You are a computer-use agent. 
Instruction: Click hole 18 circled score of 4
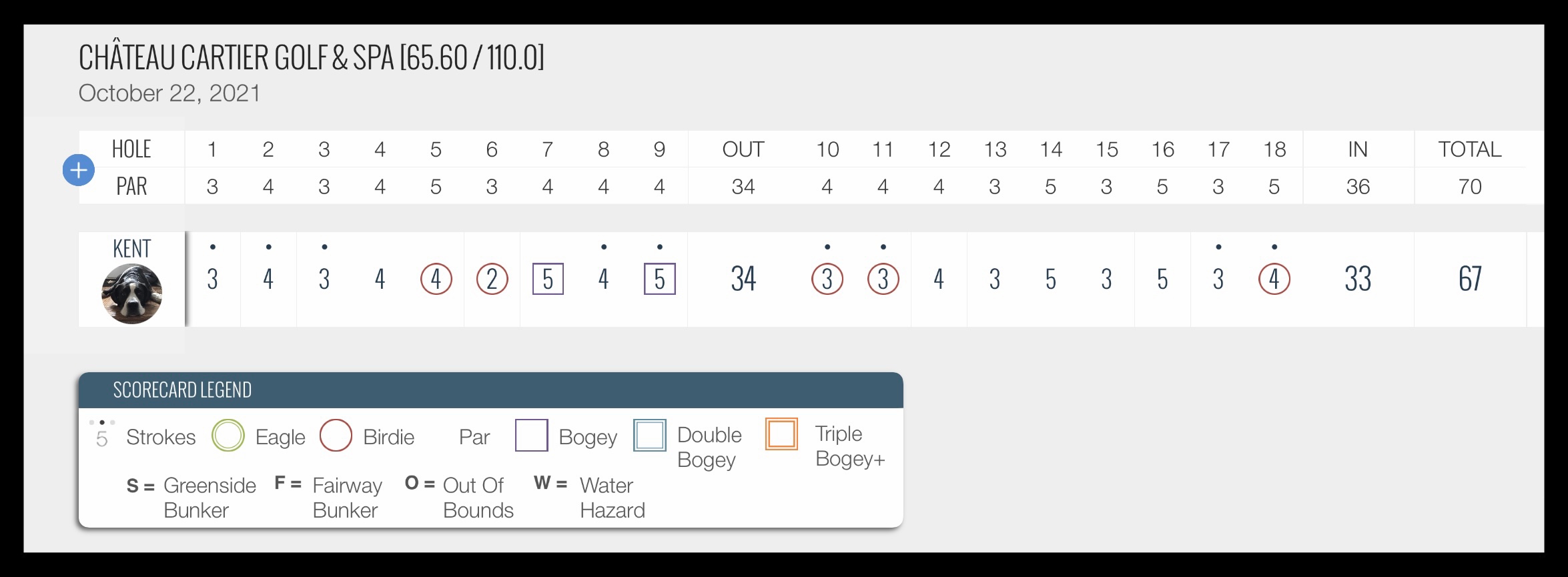point(1274,279)
